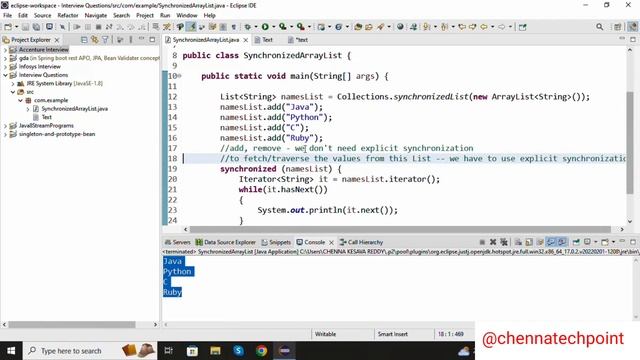Viewport: 640px width, 360px height.
Task: Open the External Tools dropdown arrow
Action: (309, 27)
